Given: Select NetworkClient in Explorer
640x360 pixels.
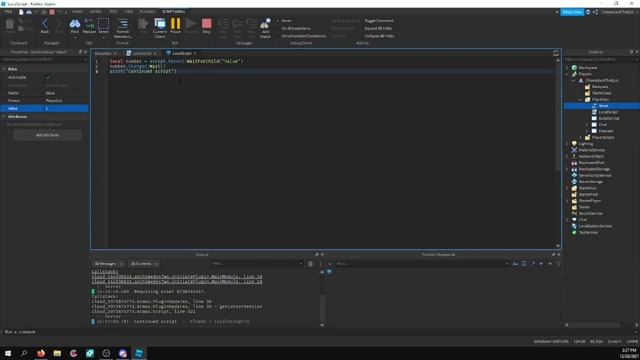Looking at the screenshot, I should 591,156.
